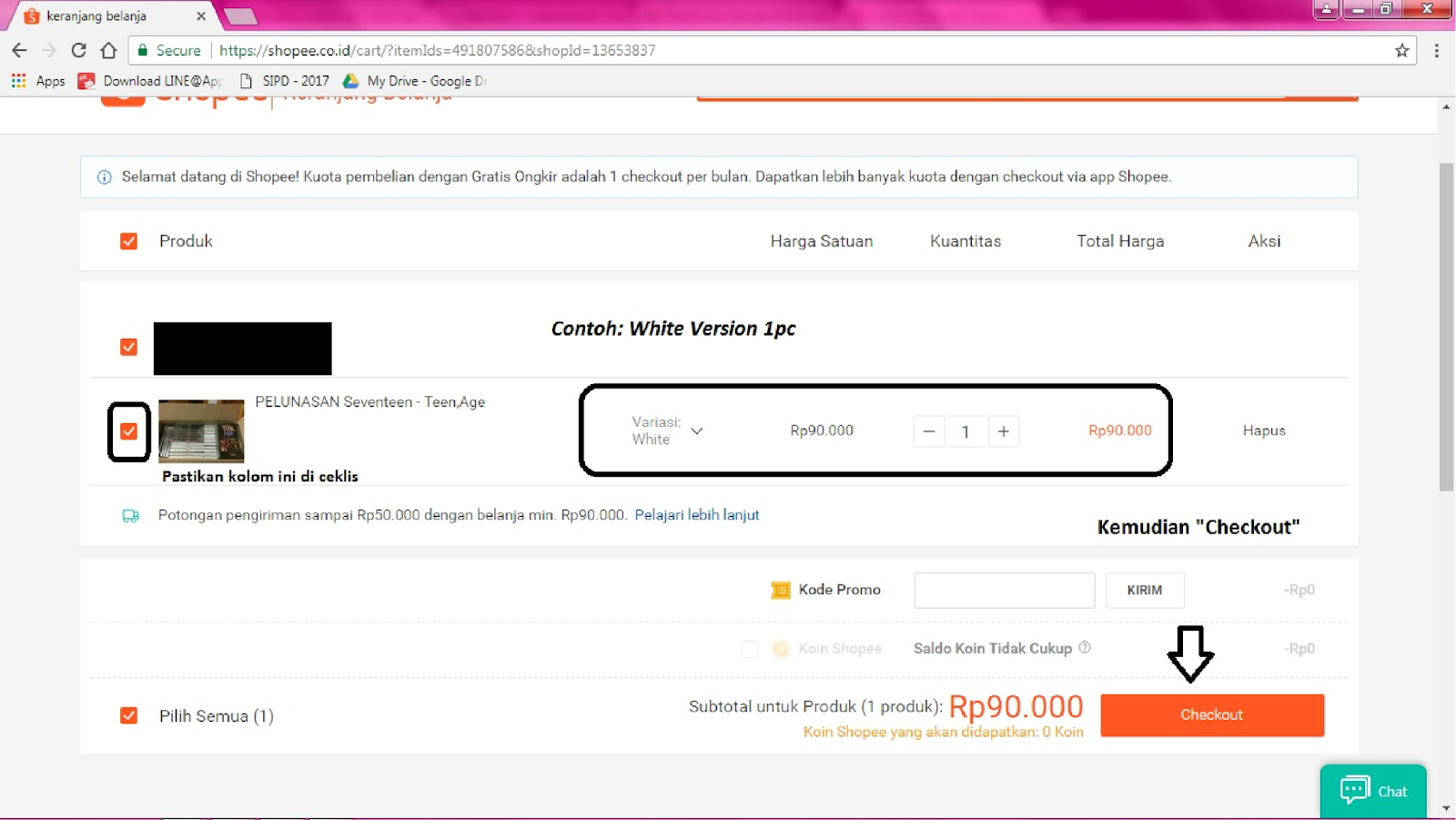The width and height of the screenshot is (1456, 820).
Task: Reload the Shopee cart page
Action: 79,50
